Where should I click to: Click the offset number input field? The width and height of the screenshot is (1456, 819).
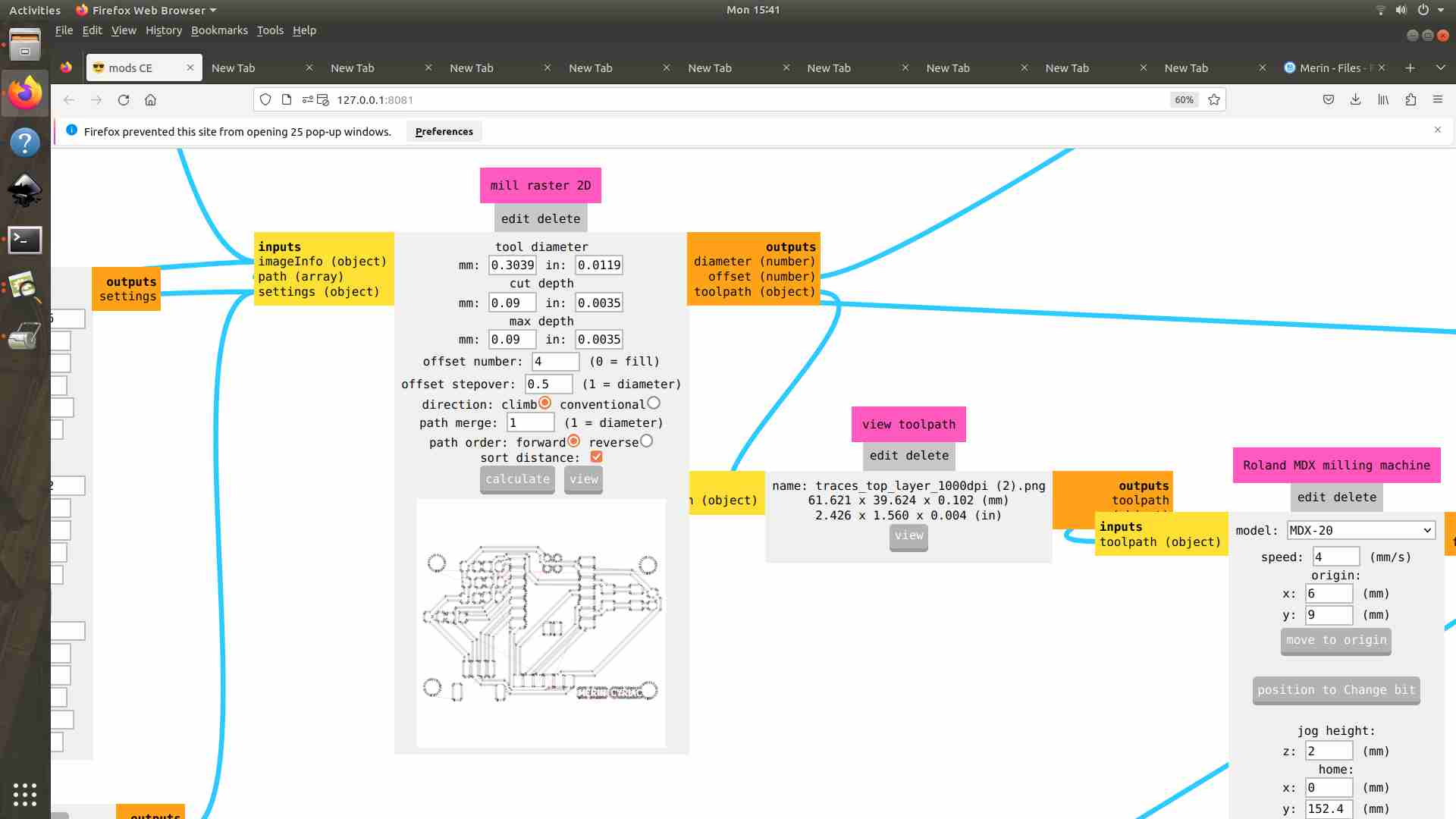(x=554, y=361)
